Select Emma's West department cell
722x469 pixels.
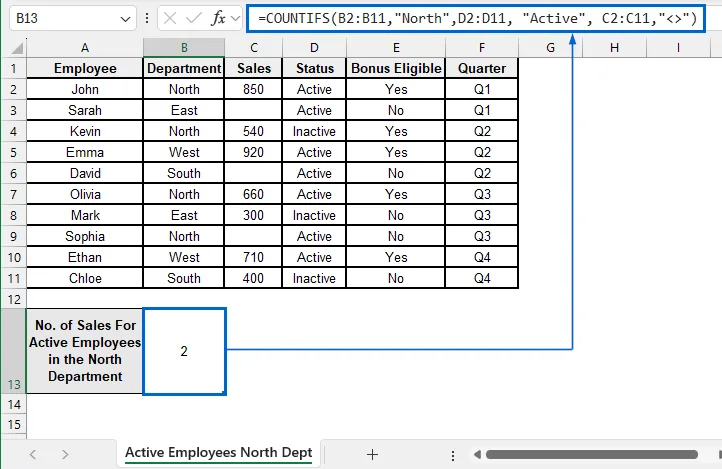(x=184, y=152)
